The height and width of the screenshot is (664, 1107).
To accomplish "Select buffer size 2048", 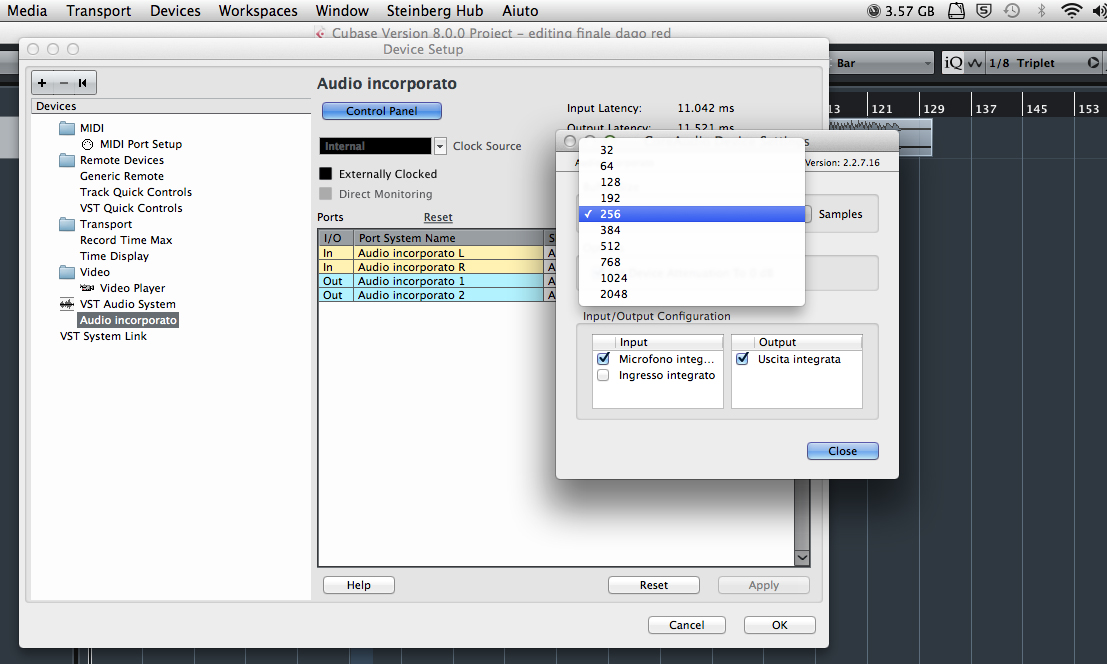I will [692, 294].
